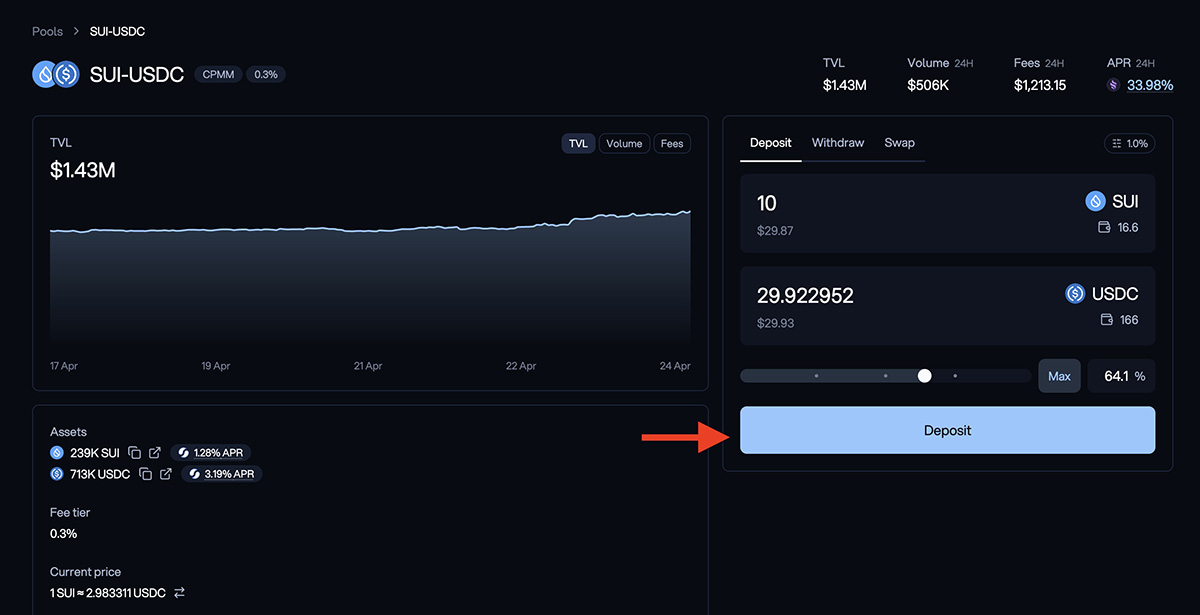Click the 17 Apr chart axis label
This screenshot has width=1200, height=615.
pos(64,366)
